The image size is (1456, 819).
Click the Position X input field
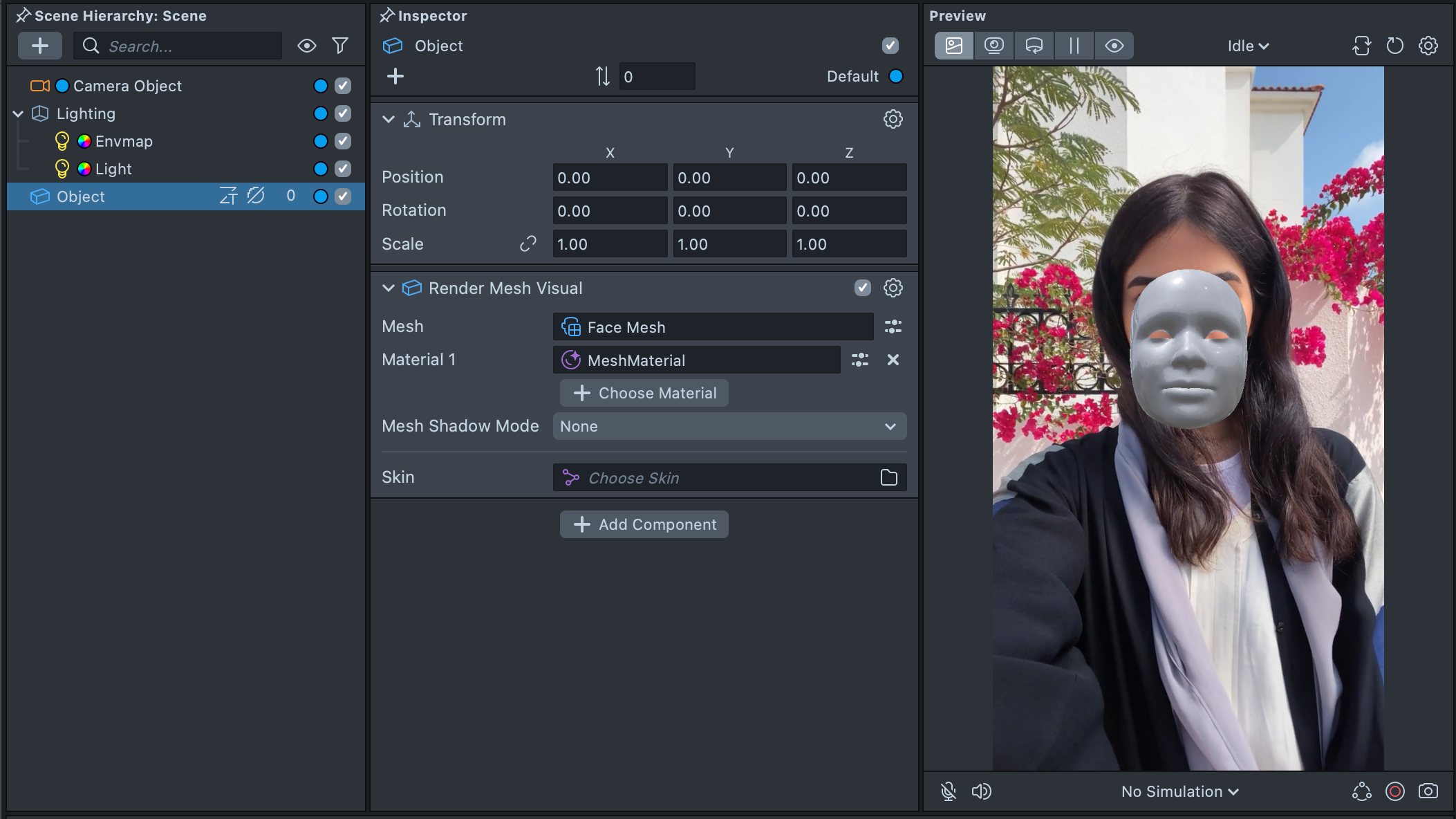click(x=609, y=178)
